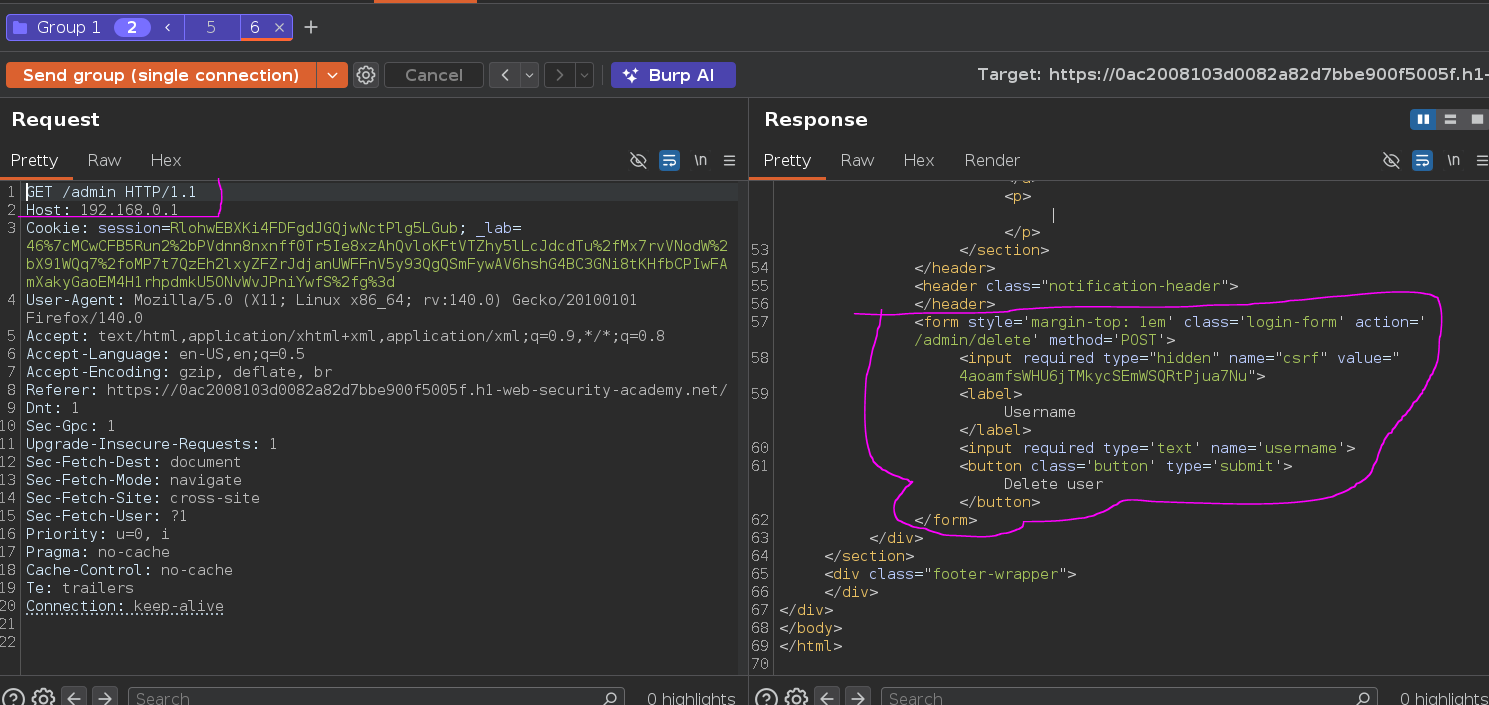The height and width of the screenshot is (705, 1489).
Task: Click the Referer header line
Action: 377,390
